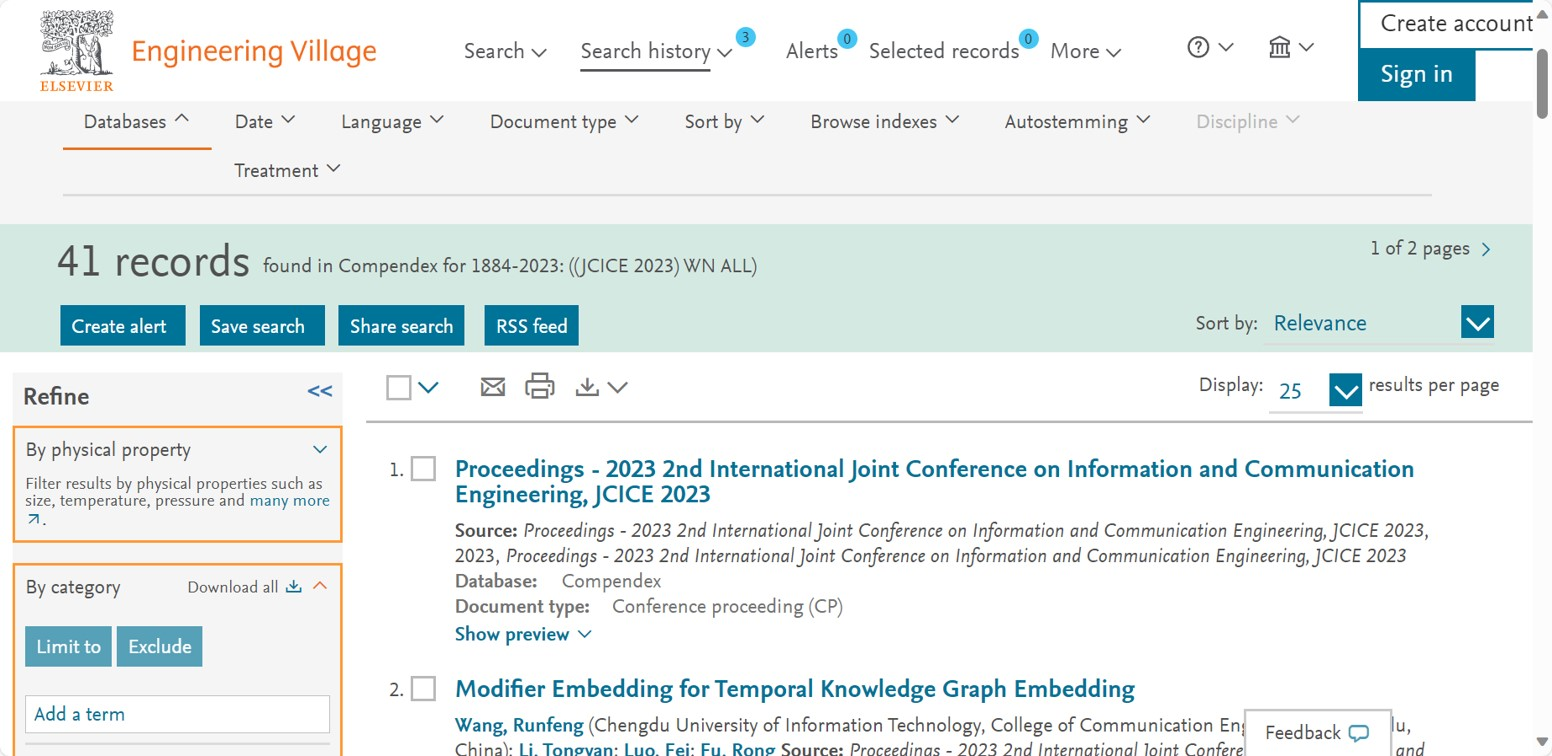Check the box for Modifier Embedding record
1552x756 pixels.
click(x=424, y=689)
